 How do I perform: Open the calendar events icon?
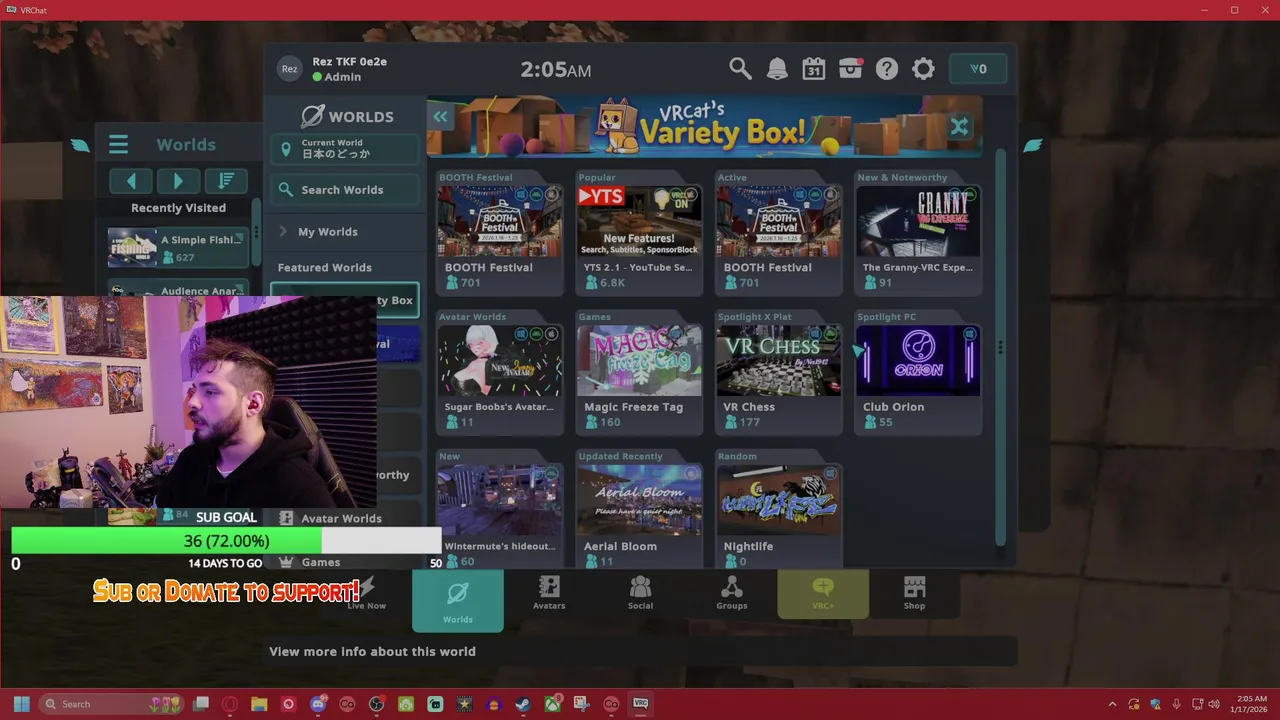coord(813,68)
